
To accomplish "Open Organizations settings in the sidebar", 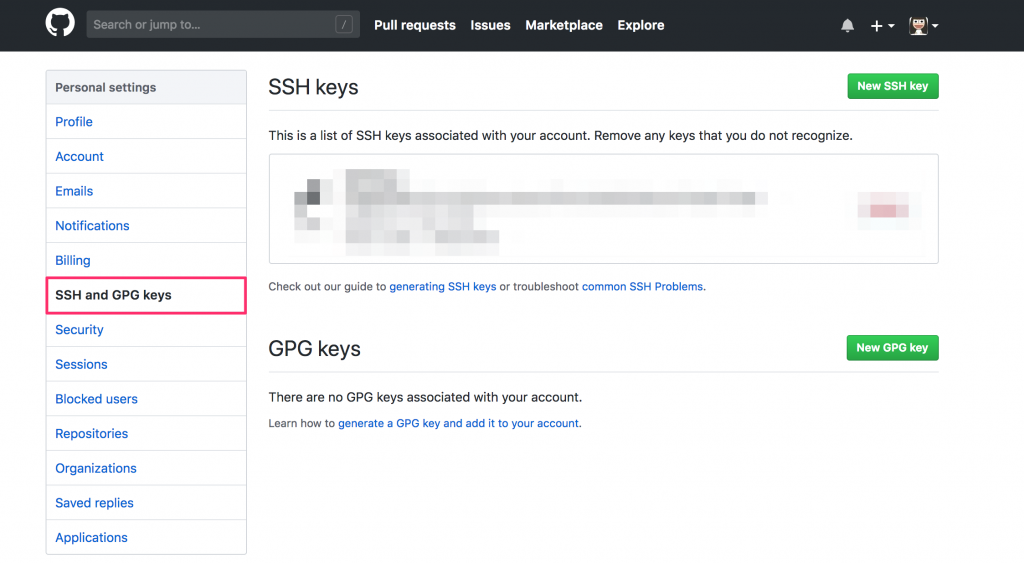I will click(146, 468).
